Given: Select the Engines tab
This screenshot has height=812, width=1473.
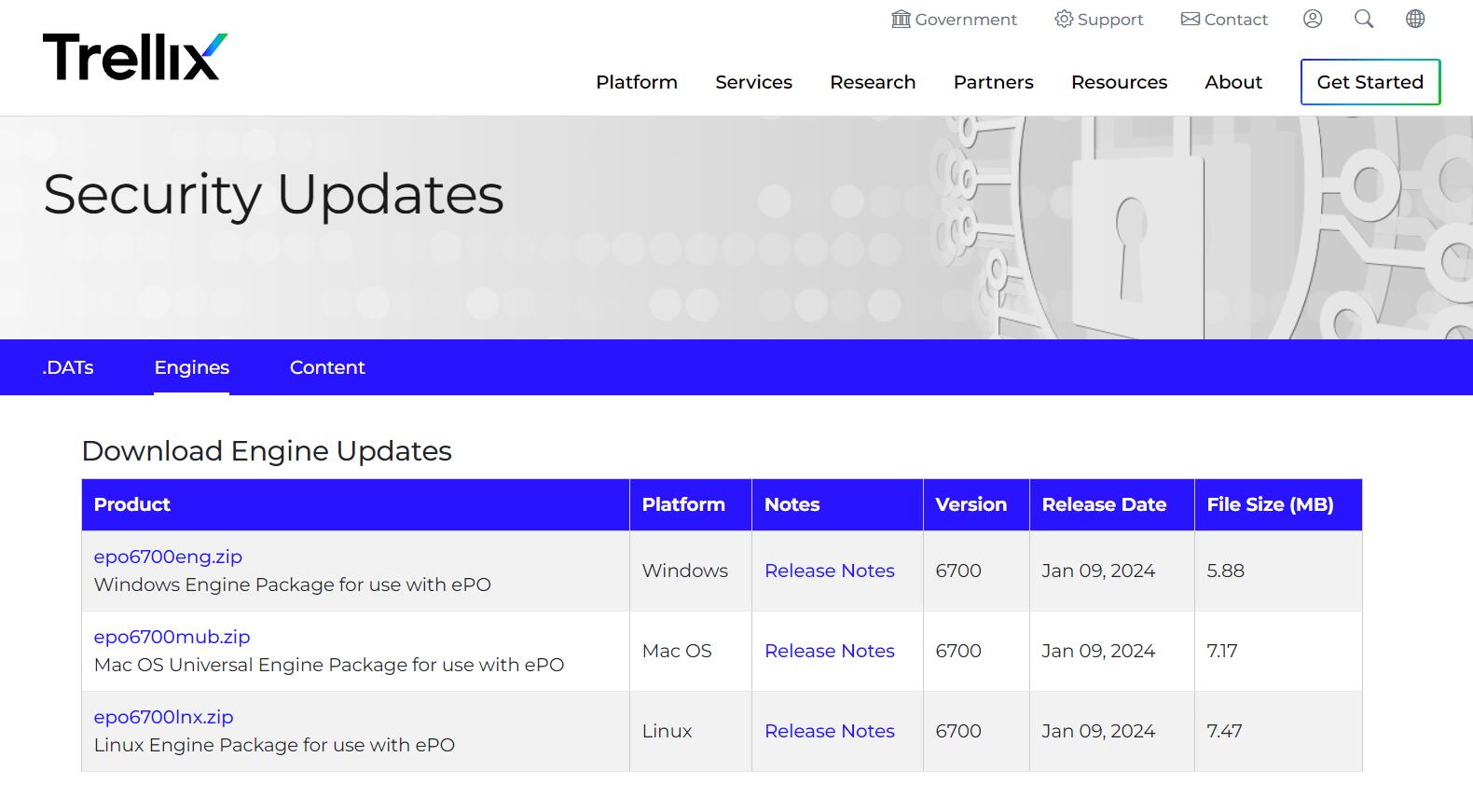Looking at the screenshot, I should [192, 367].
